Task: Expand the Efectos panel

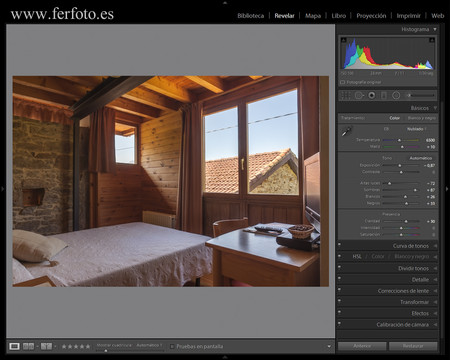Action: 435,313
